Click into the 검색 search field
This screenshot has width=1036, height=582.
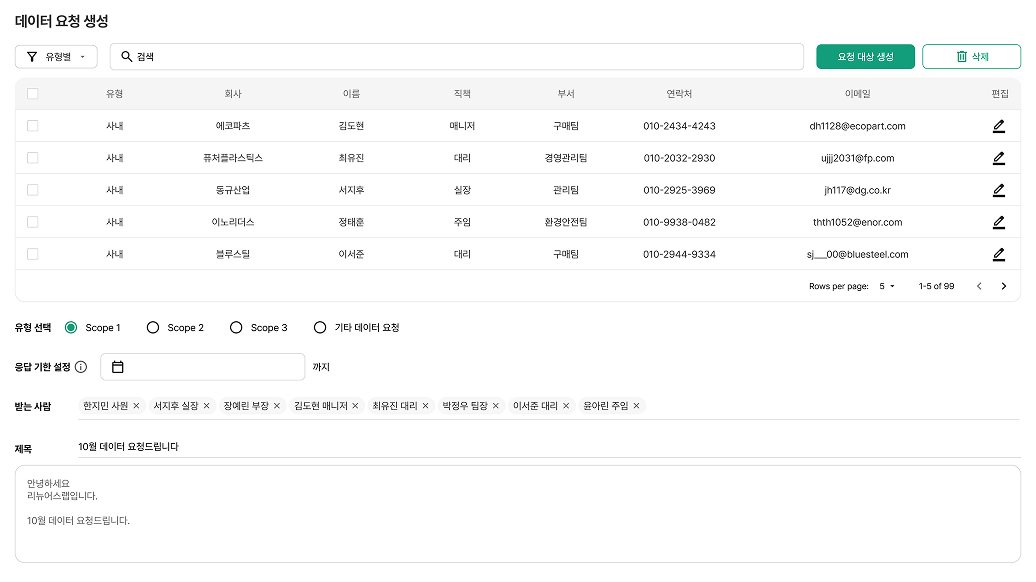pyautogui.click(x=460, y=57)
